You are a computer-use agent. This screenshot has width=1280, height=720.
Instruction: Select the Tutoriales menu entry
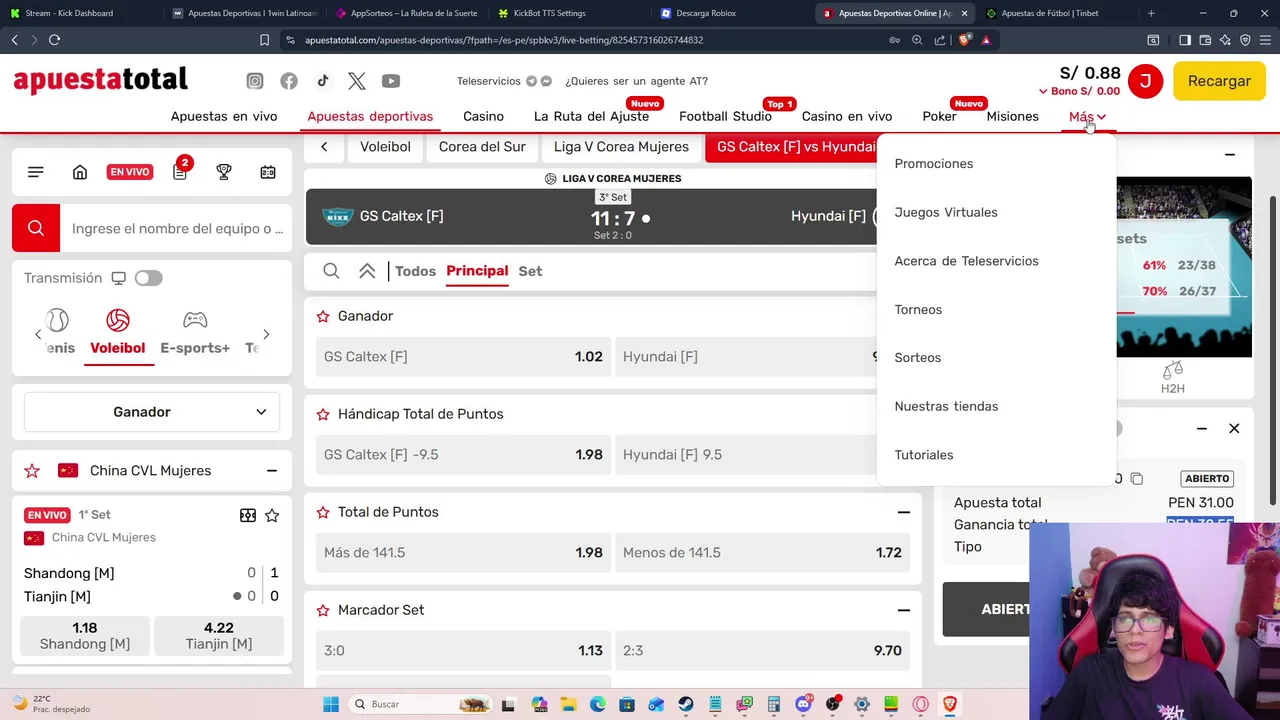pos(924,454)
